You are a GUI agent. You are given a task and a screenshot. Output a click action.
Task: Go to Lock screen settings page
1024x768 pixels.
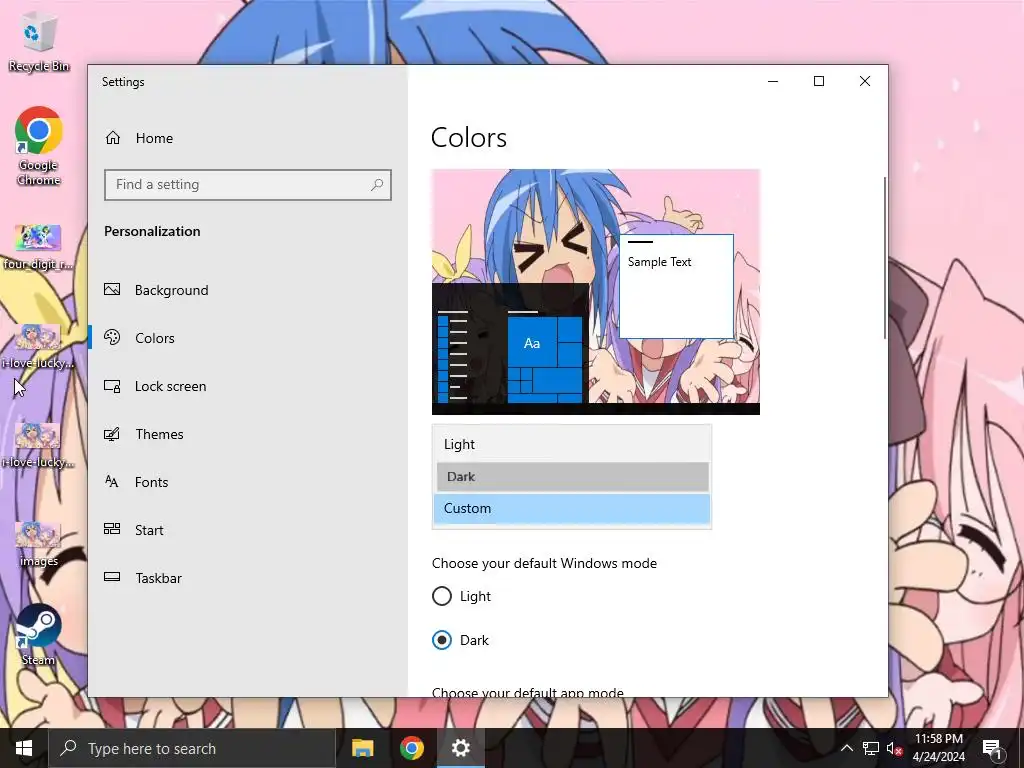click(170, 386)
